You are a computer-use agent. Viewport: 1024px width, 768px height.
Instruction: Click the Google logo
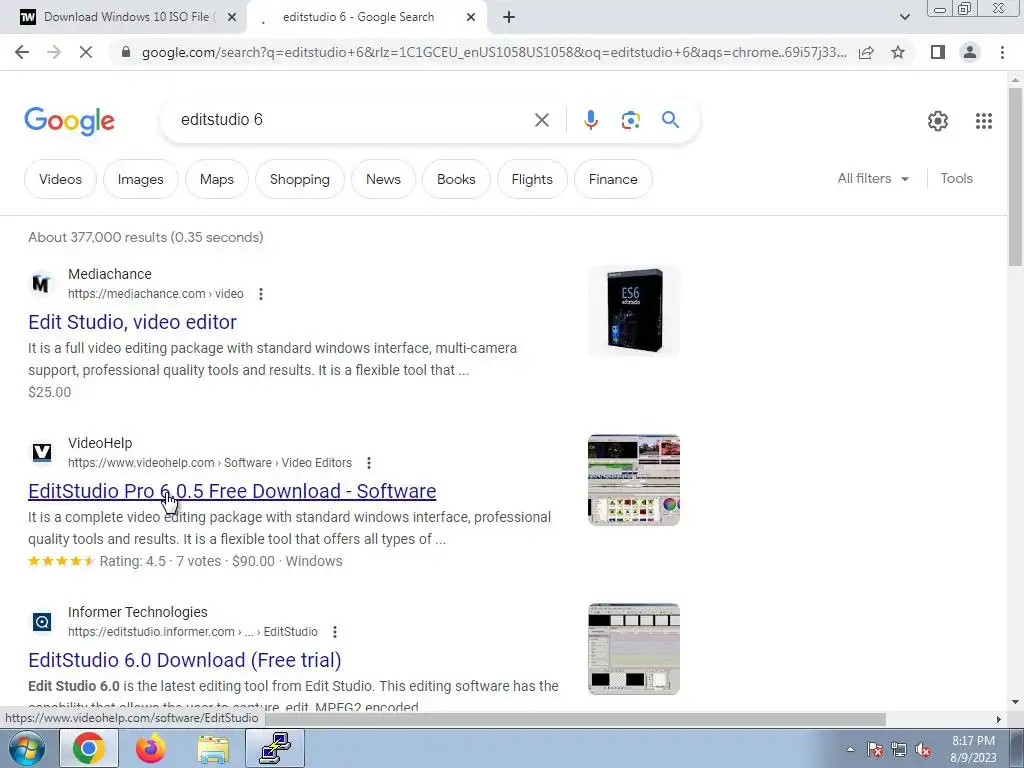[69, 121]
